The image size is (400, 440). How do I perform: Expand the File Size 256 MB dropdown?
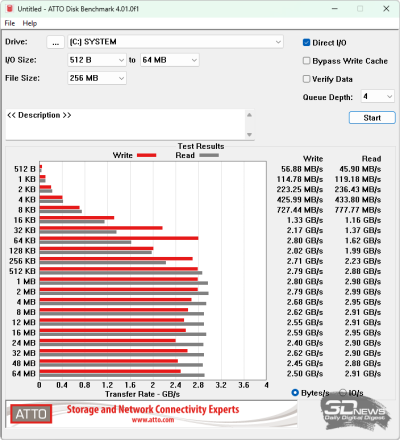(x=97, y=78)
